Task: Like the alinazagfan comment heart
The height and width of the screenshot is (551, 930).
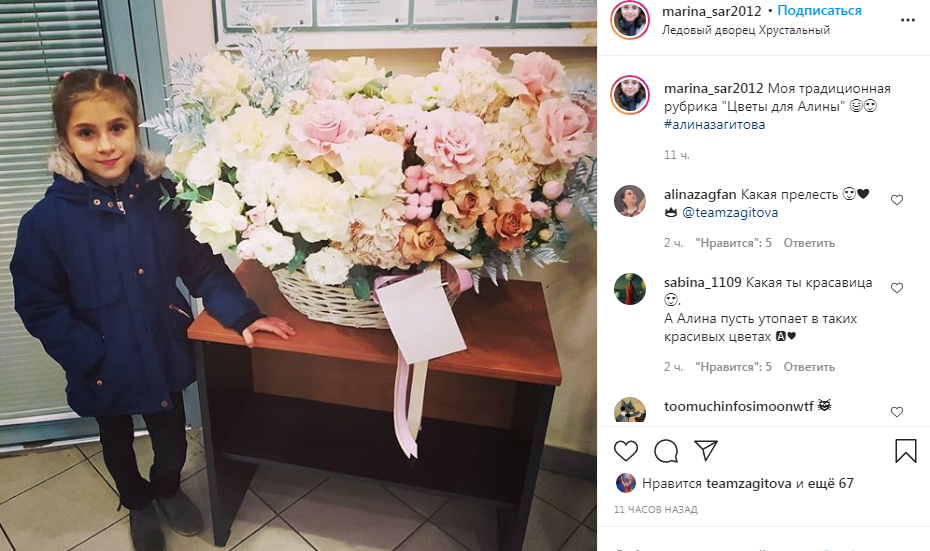Action: point(897,200)
